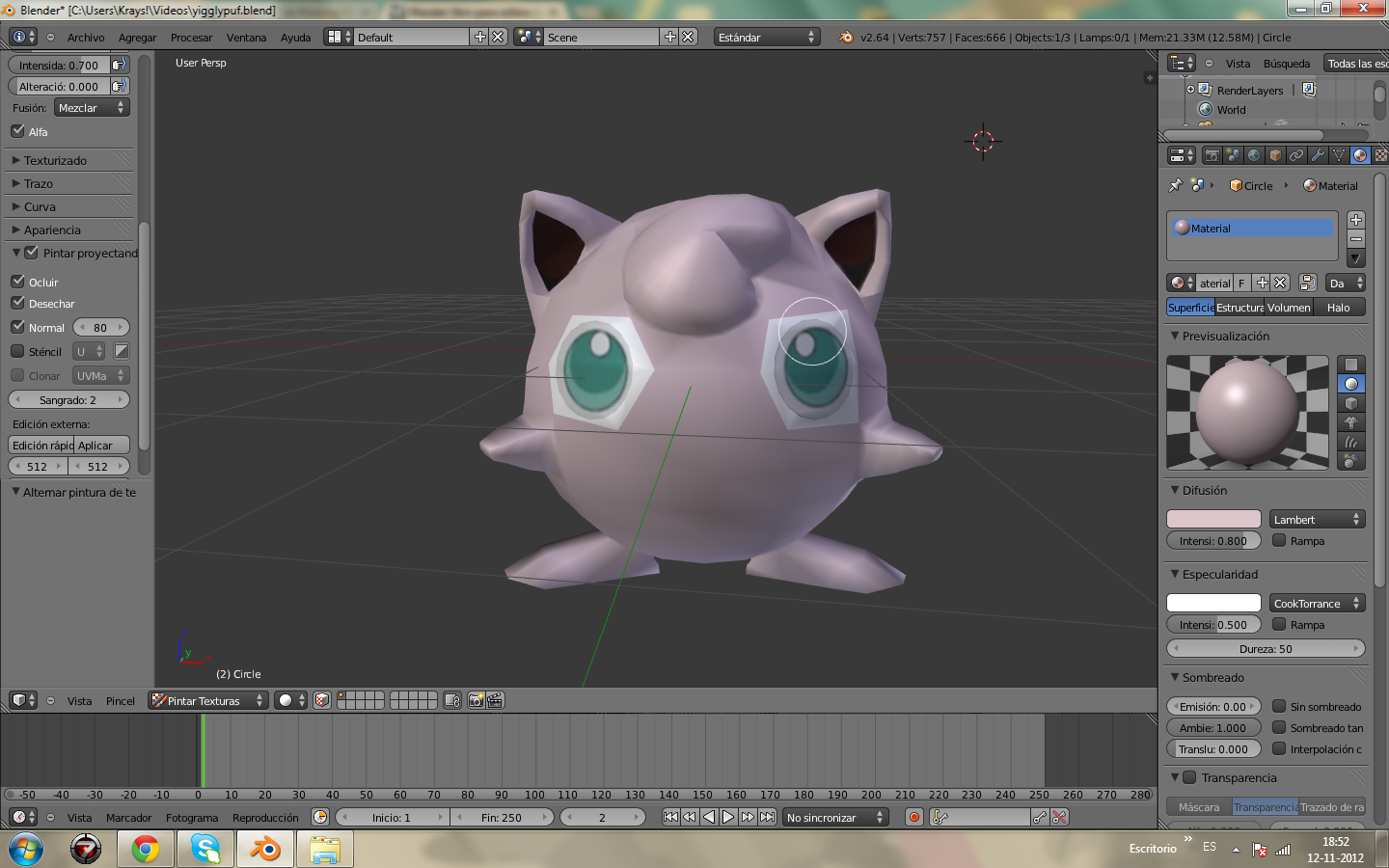Open the No sincronizar sync dropdown
The width and height of the screenshot is (1389, 868).
(834, 817)
